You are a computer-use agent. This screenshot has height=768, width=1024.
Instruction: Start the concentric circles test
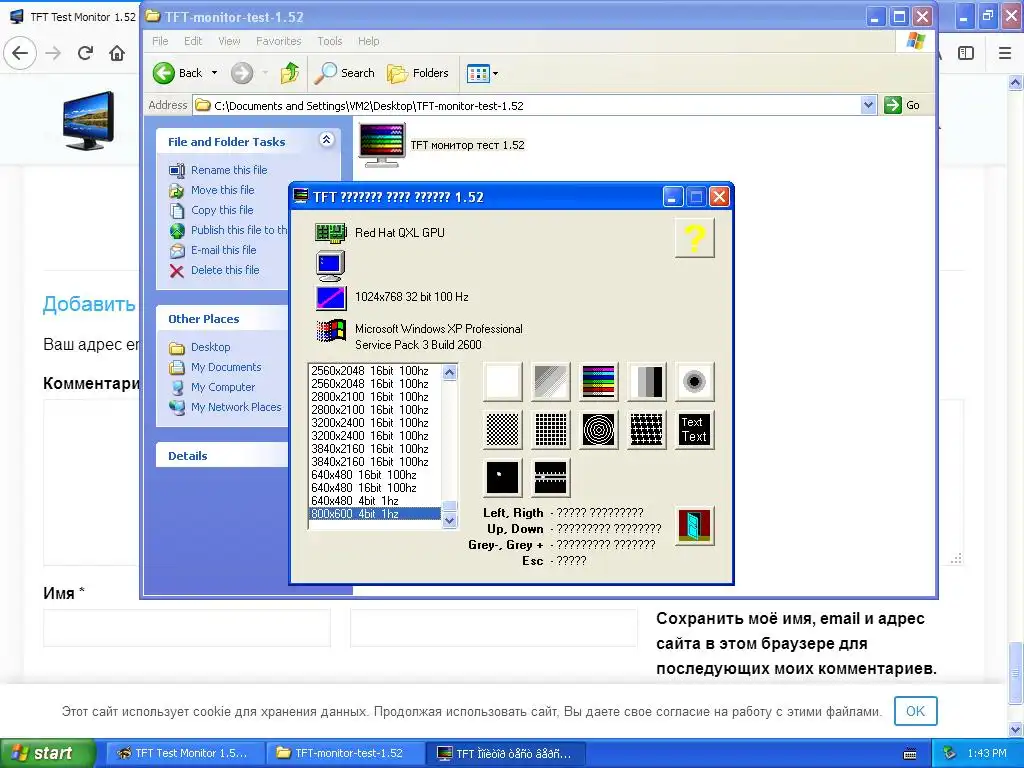point(598,430)
